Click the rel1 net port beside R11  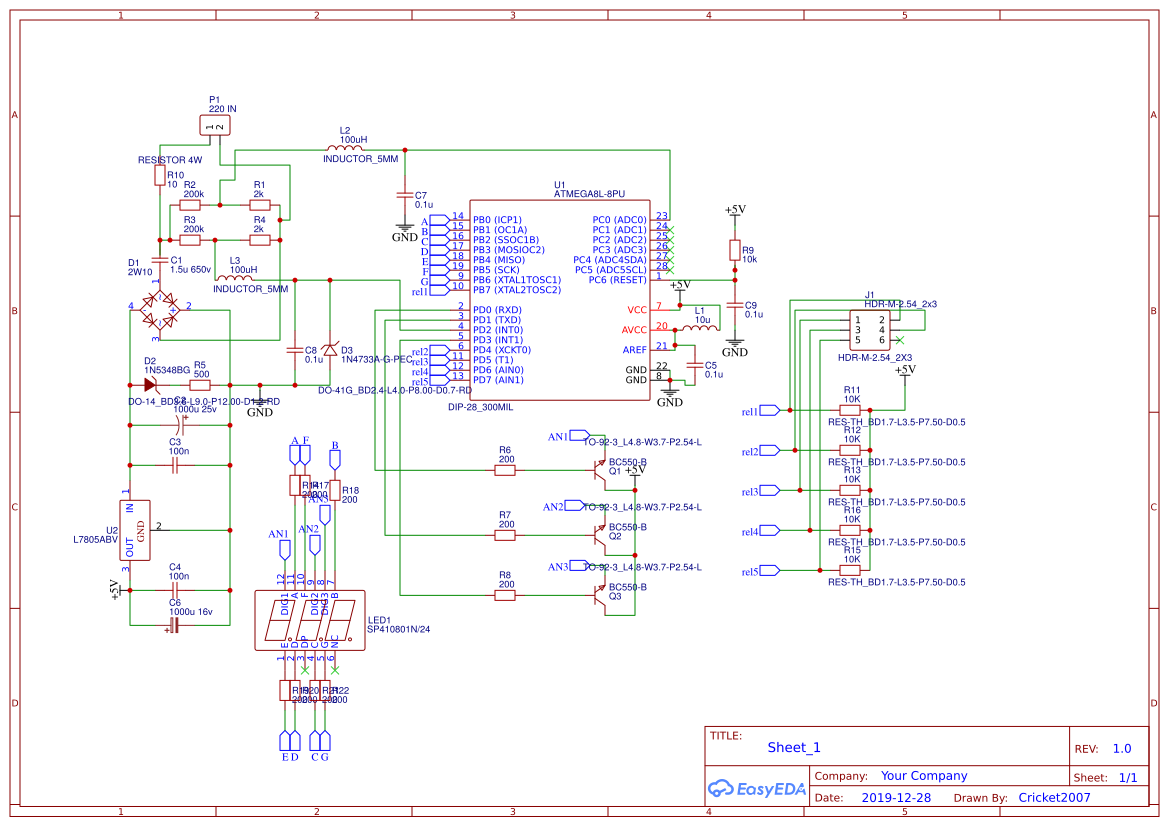769,410
